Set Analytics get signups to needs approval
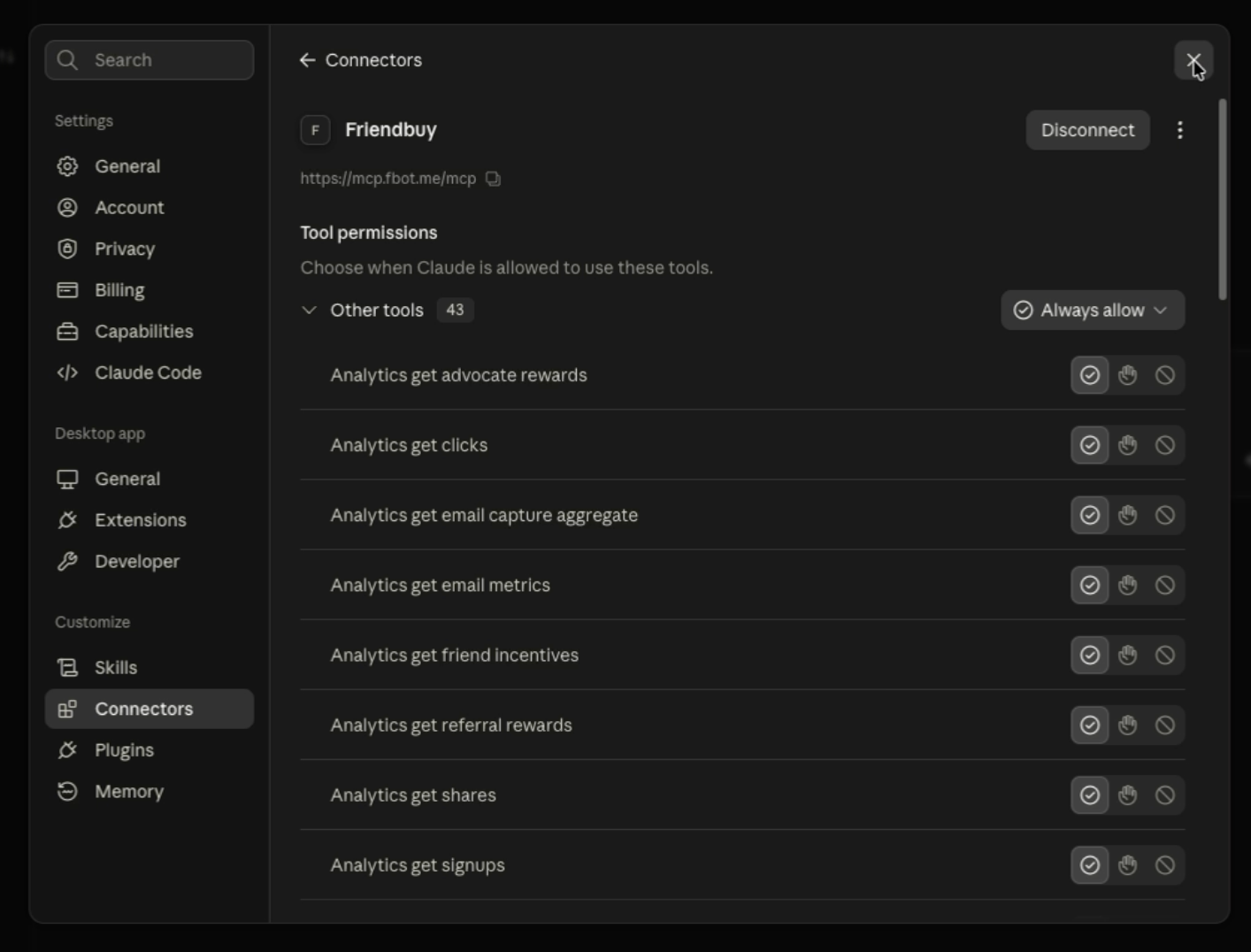 [1127, 864]
